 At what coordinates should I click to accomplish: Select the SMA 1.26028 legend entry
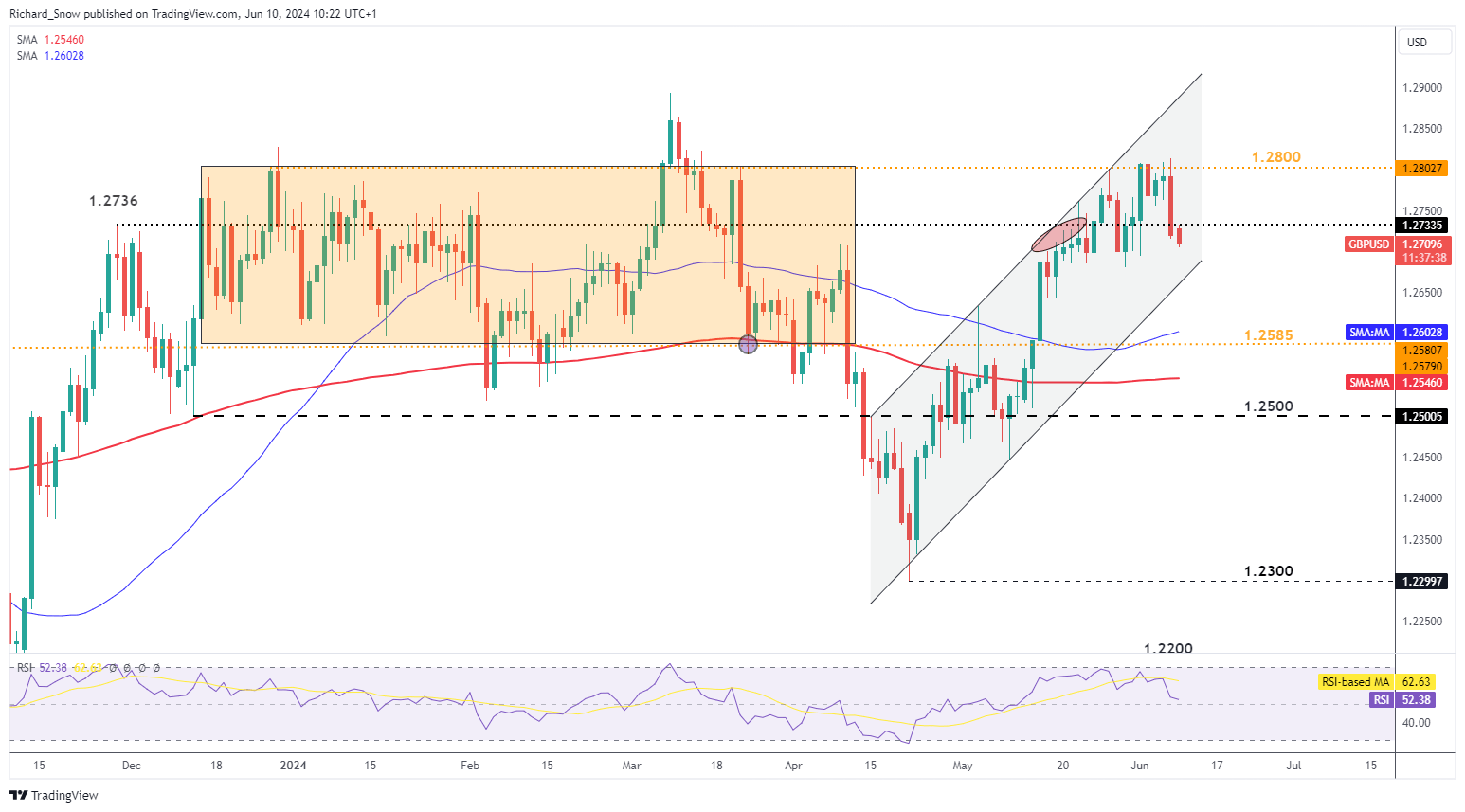[x=50, y=56]
